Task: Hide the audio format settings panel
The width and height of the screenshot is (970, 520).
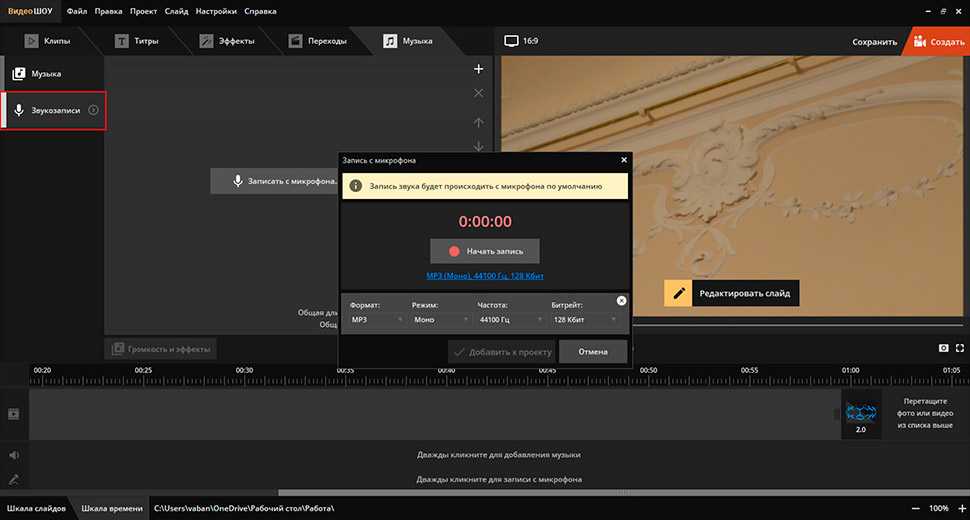Action: tap(621, 301)
